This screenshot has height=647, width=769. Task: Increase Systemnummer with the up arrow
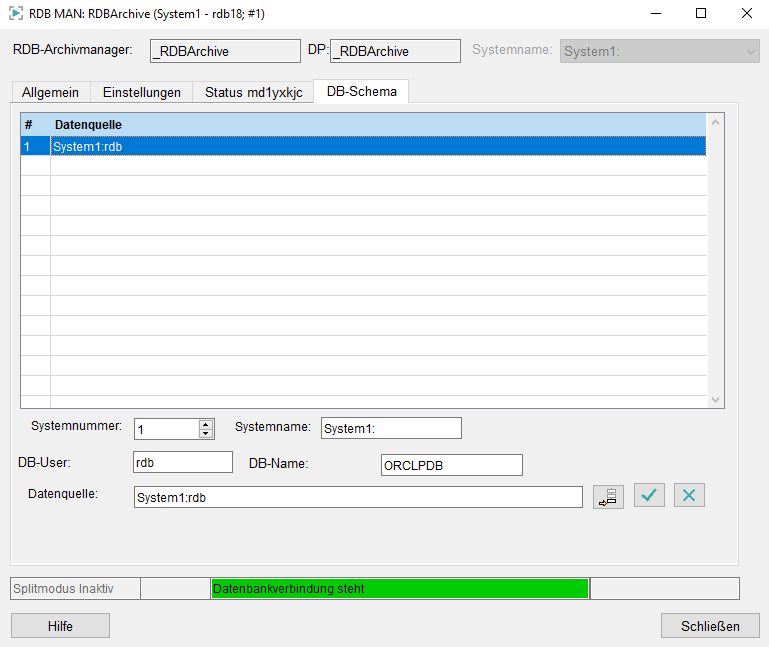click(x=206, y=424)
